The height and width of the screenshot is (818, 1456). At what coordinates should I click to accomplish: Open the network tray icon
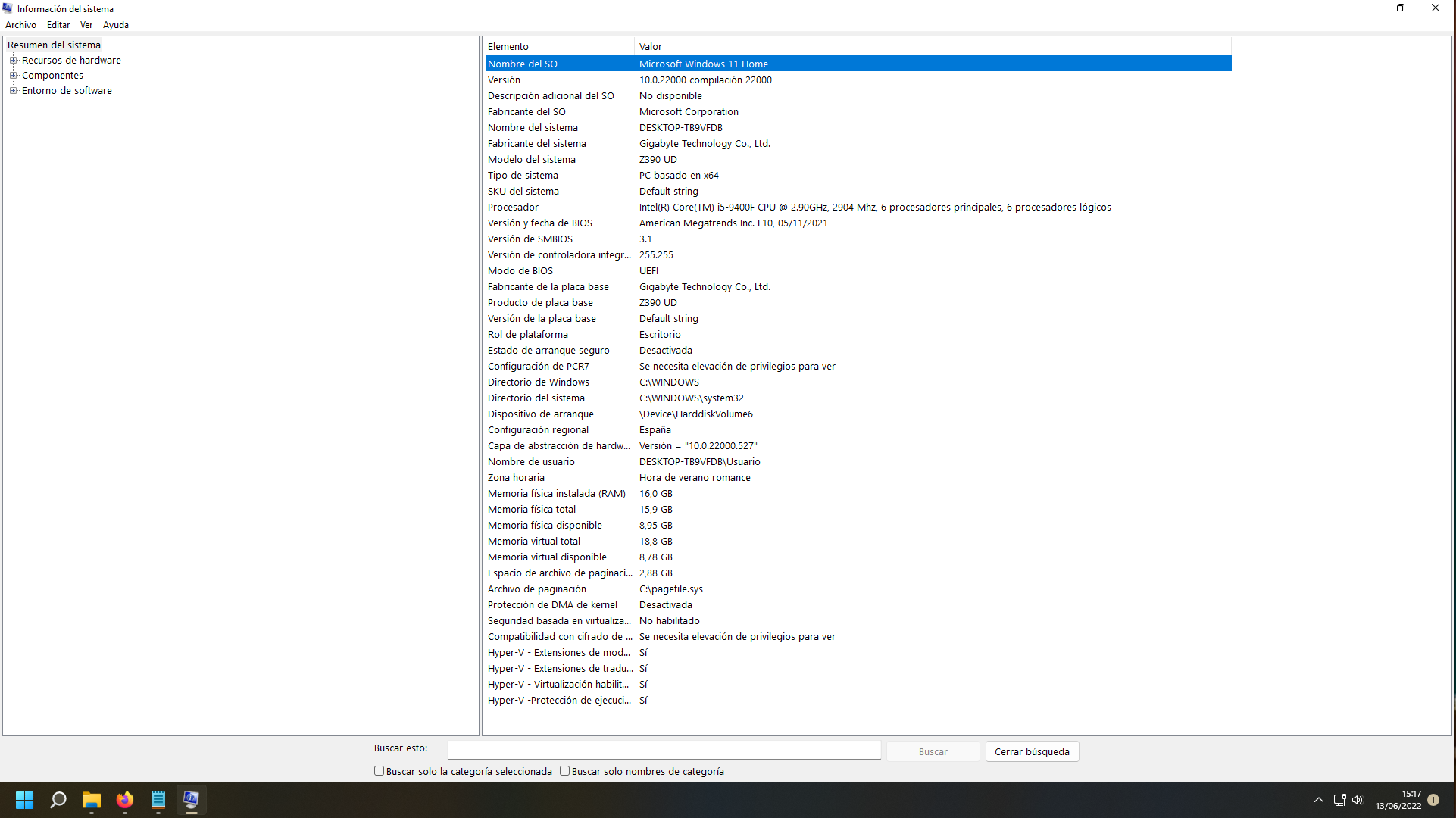(x=1339, y=800)
